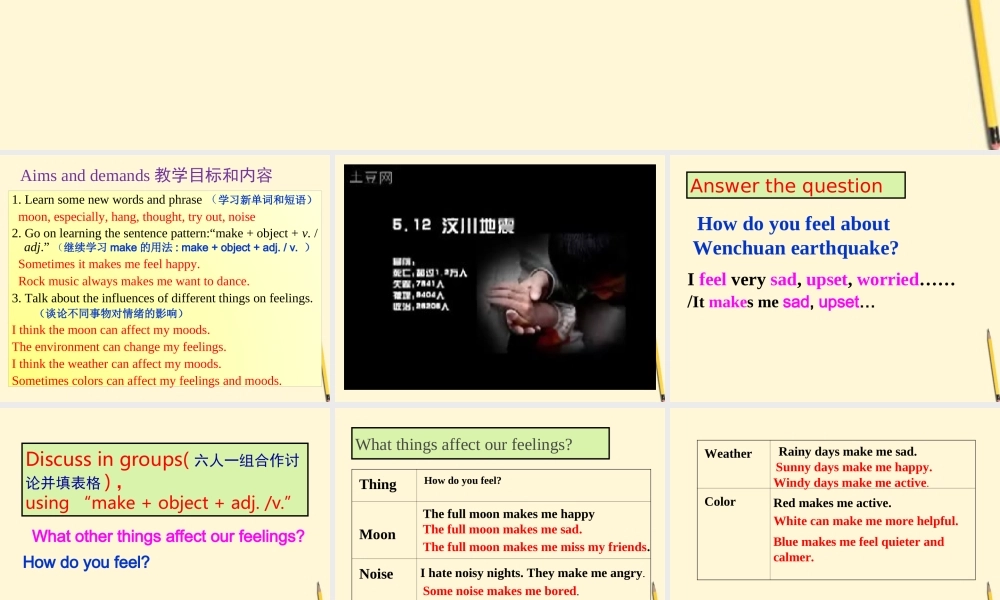Click the '5.12 汶川地震' title in the video
Screen dimensions: 1000x600
pyautogui.click(x=453, y=225)
